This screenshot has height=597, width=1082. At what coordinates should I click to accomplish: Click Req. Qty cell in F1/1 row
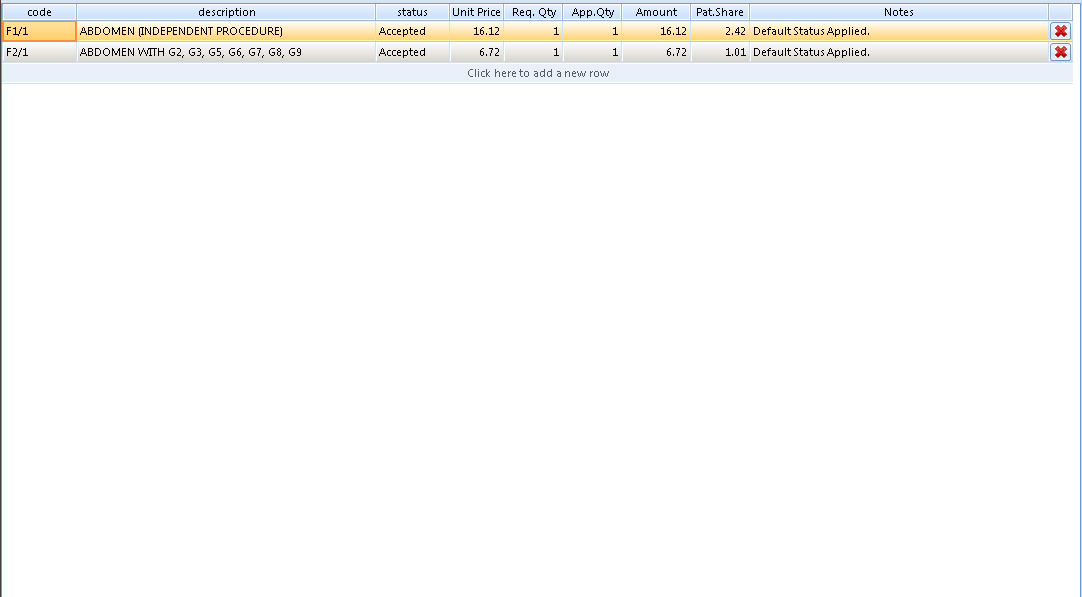(x=533, y=31)
